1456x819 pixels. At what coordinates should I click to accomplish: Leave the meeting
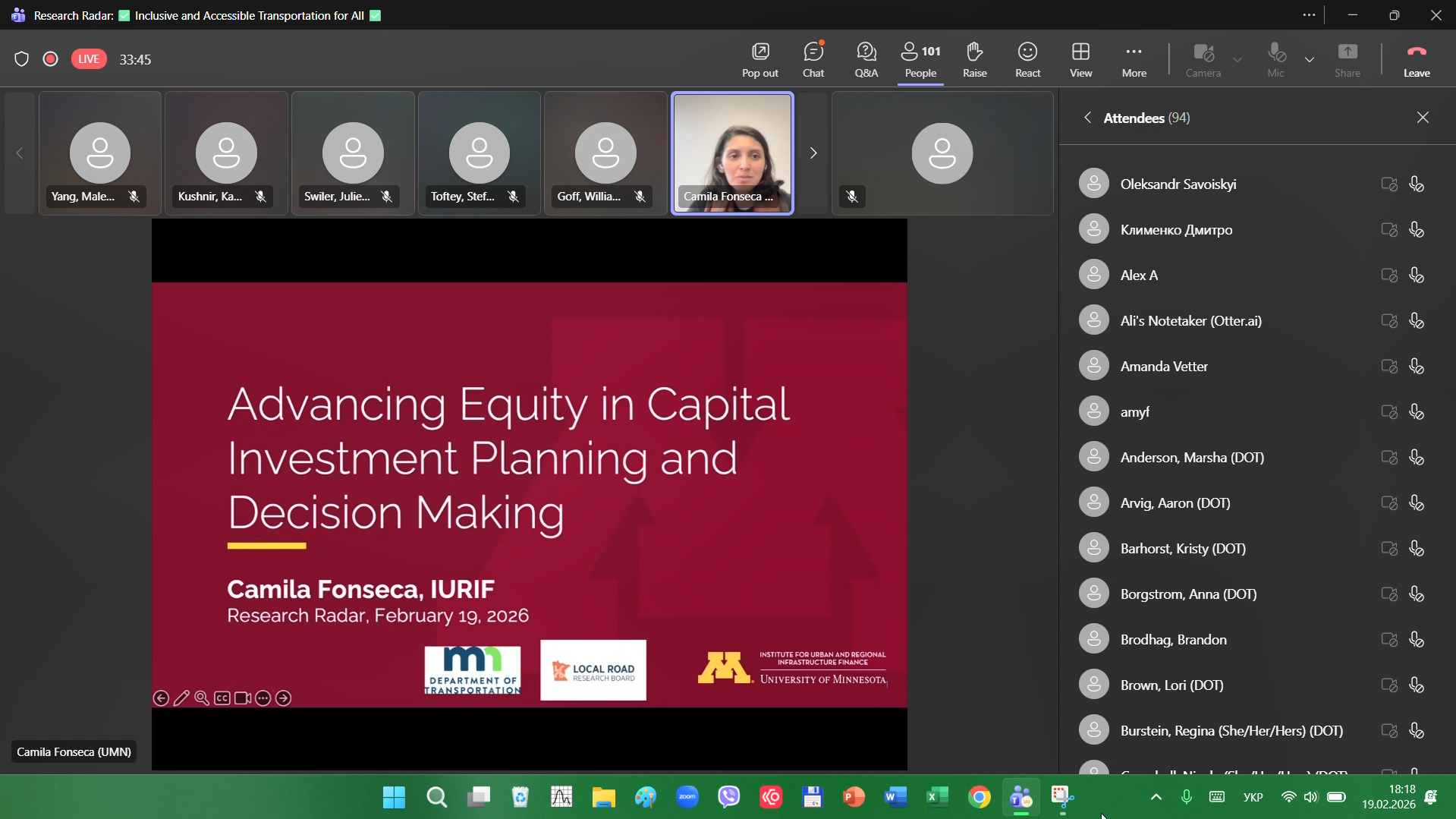coord(1416,59)
